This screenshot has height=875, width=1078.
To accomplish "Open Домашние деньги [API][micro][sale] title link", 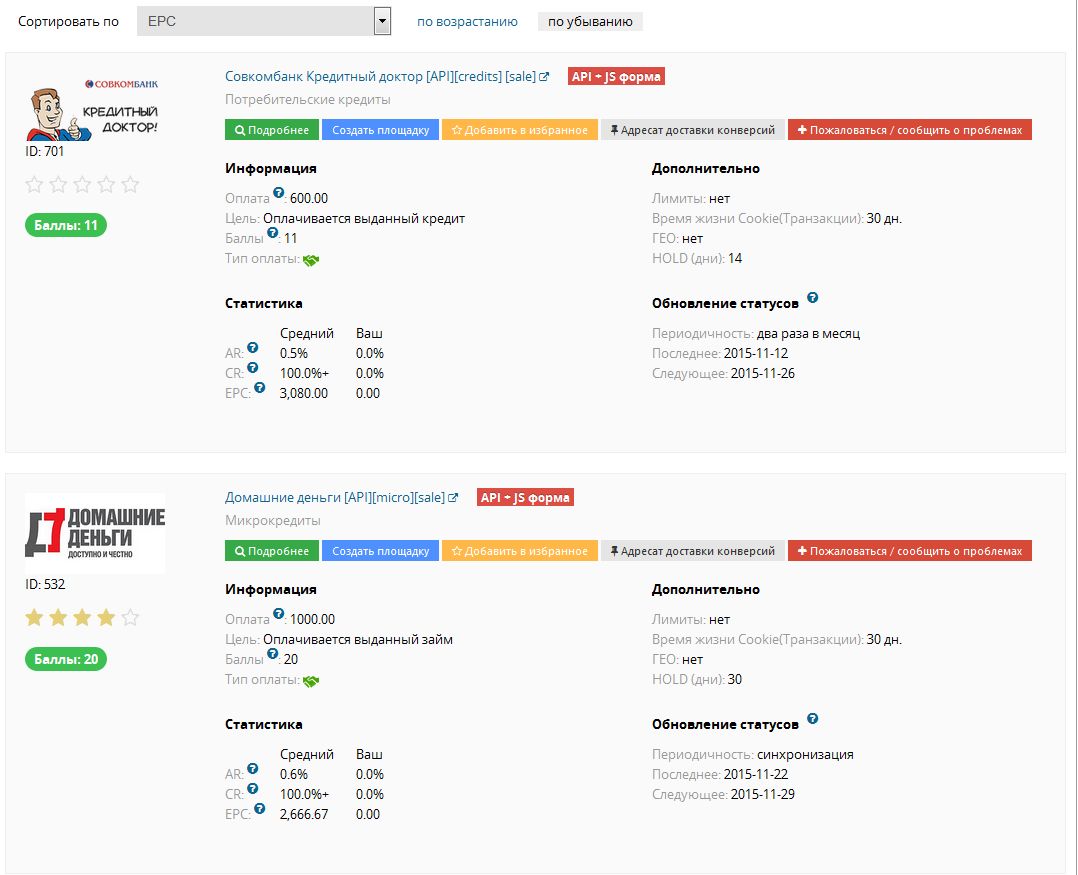I will pyautogui.click(x=335, y=497).
